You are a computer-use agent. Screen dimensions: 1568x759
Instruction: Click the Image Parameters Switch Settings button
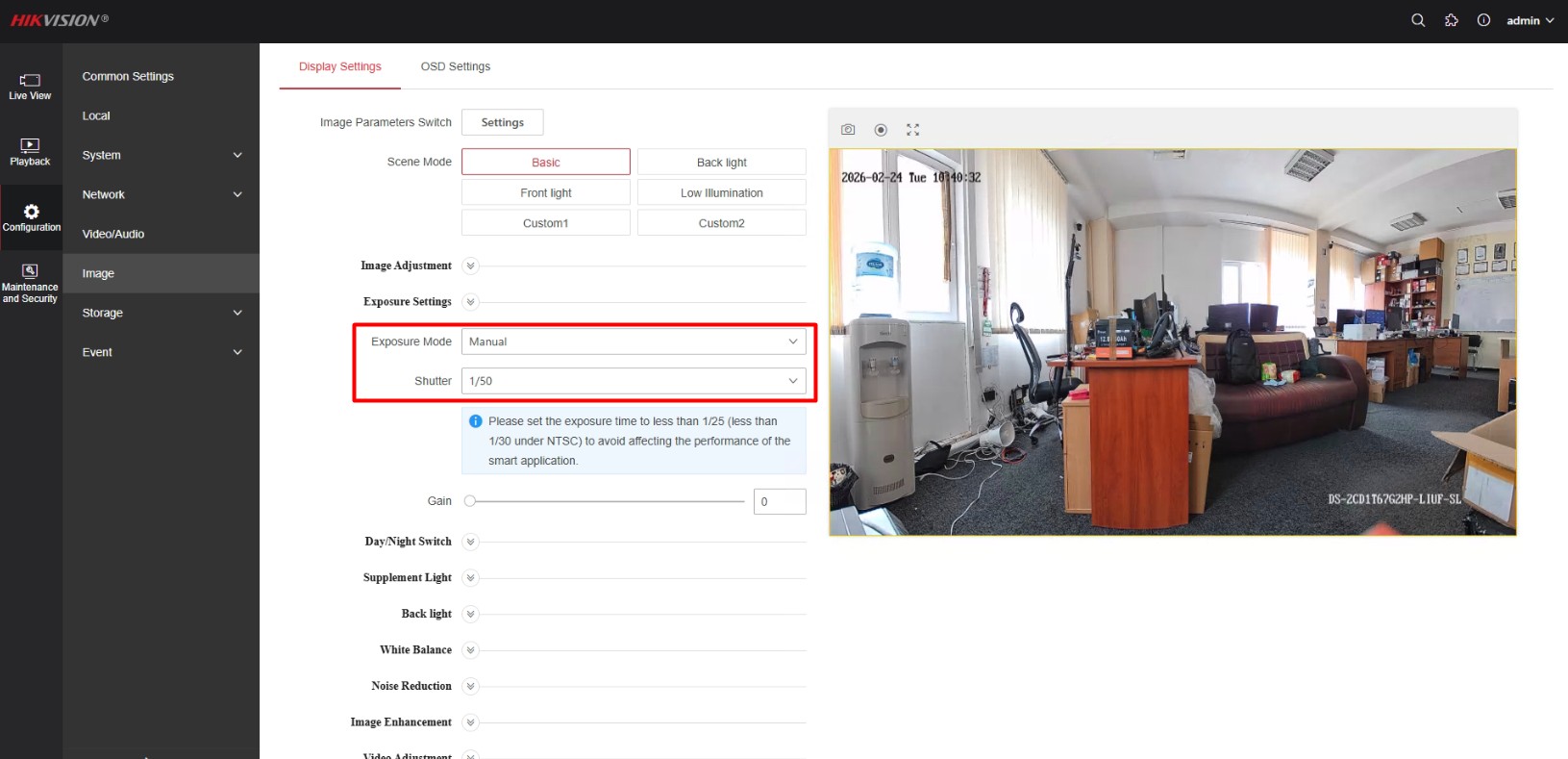click(x=502, y=122)
